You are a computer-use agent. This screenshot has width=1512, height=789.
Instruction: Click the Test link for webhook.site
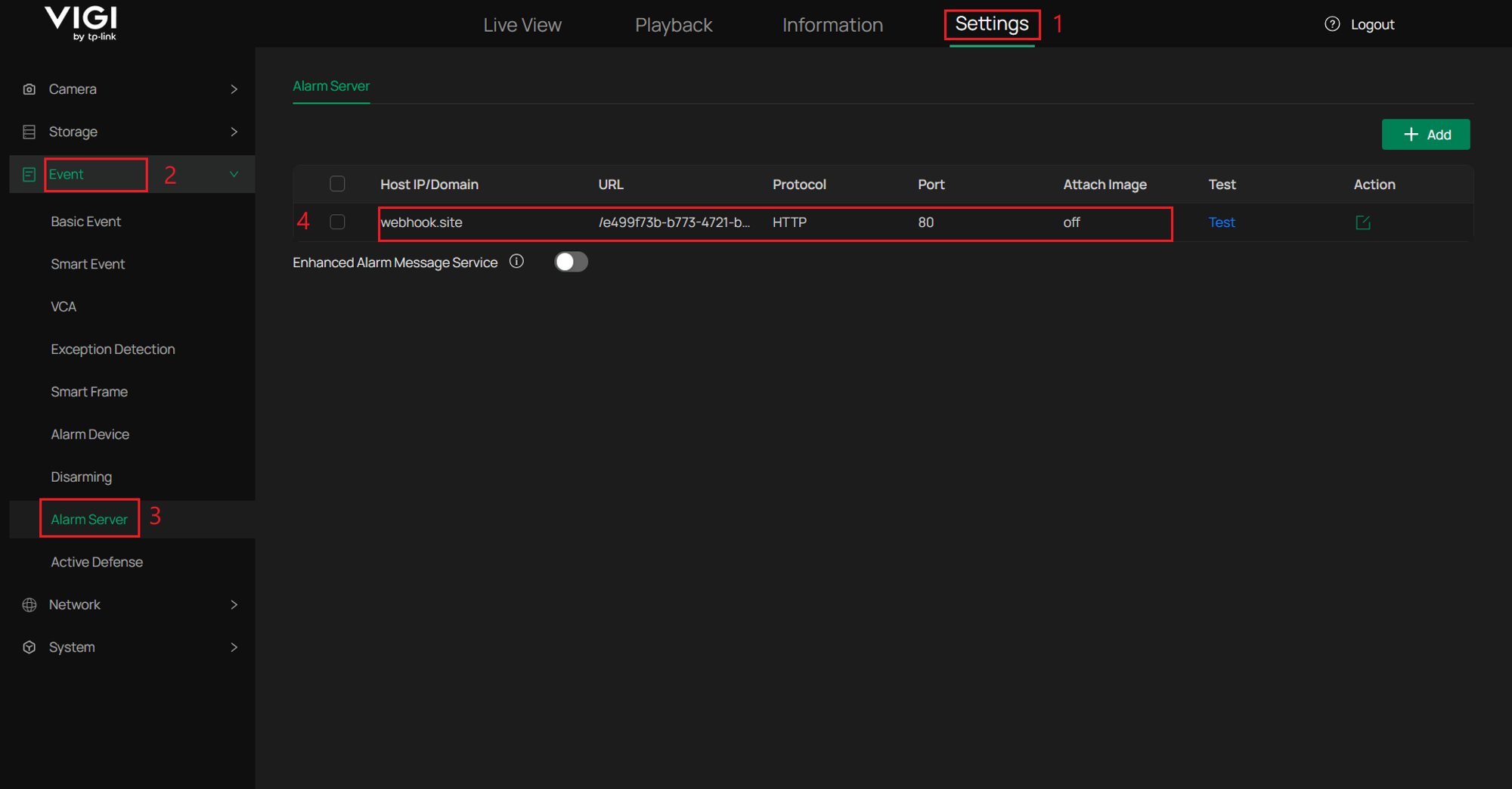[x=1222, y=222]
